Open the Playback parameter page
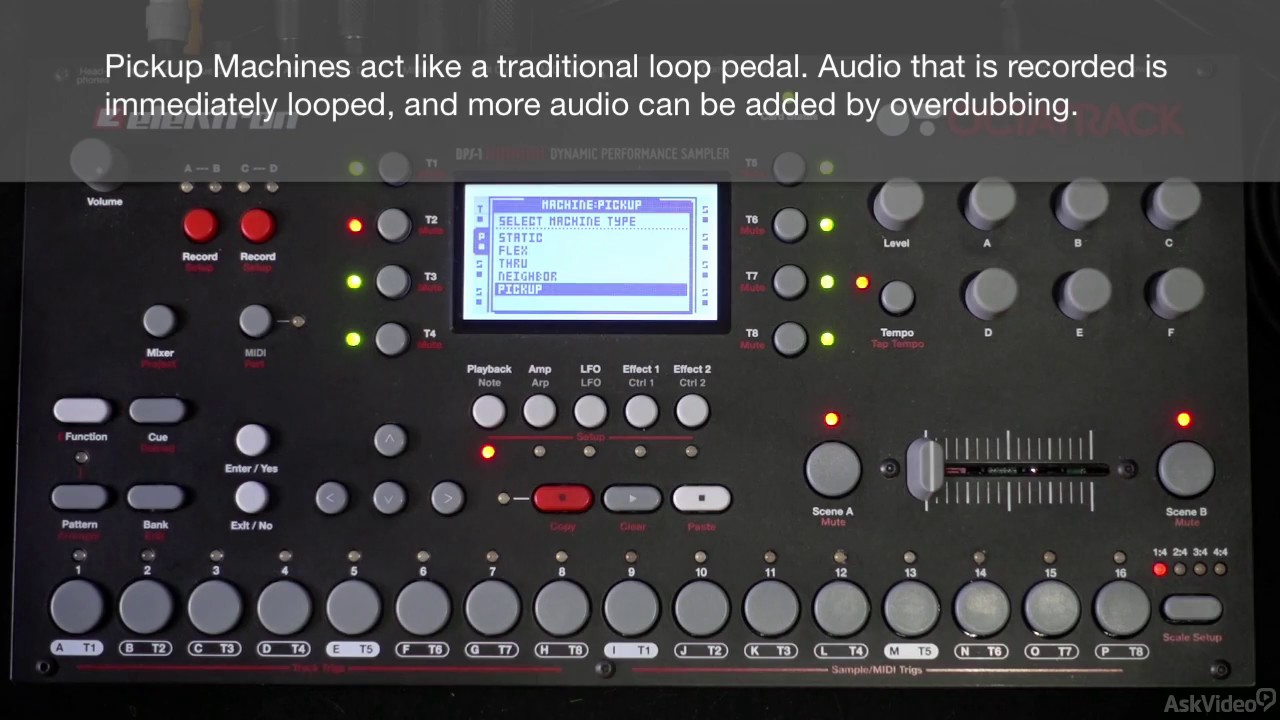 [489, 411]
